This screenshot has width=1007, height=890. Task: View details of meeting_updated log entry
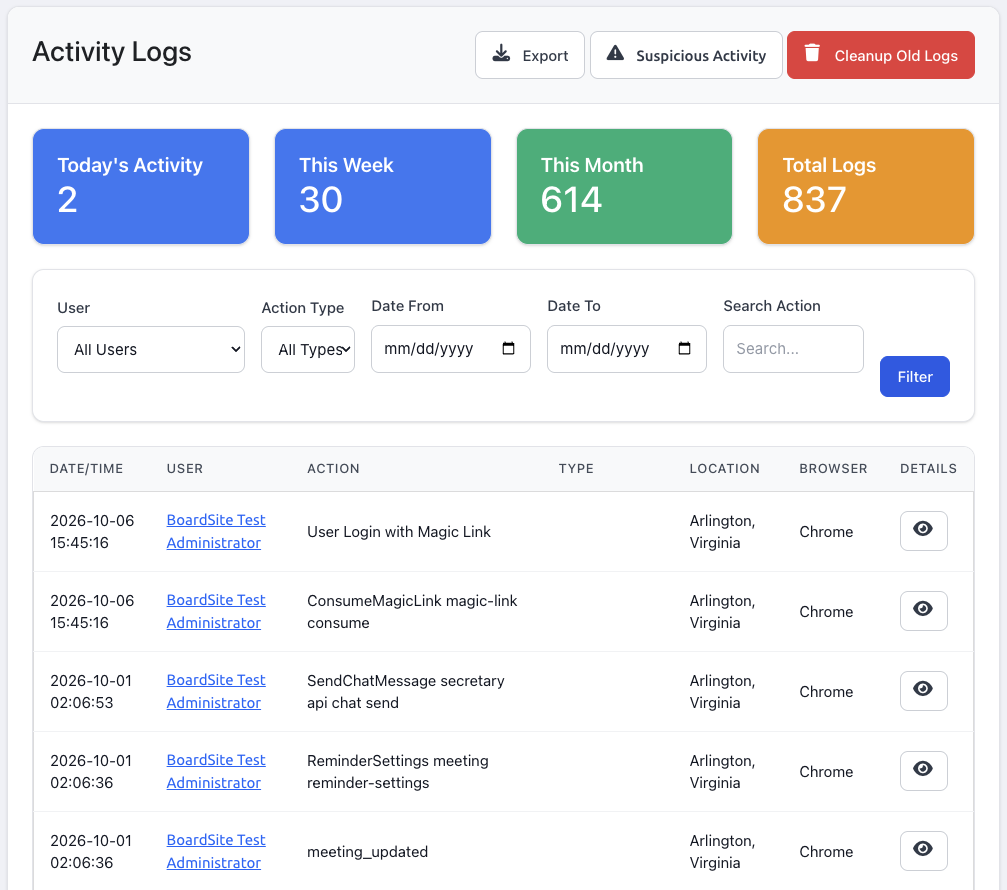tap(924, 851)
